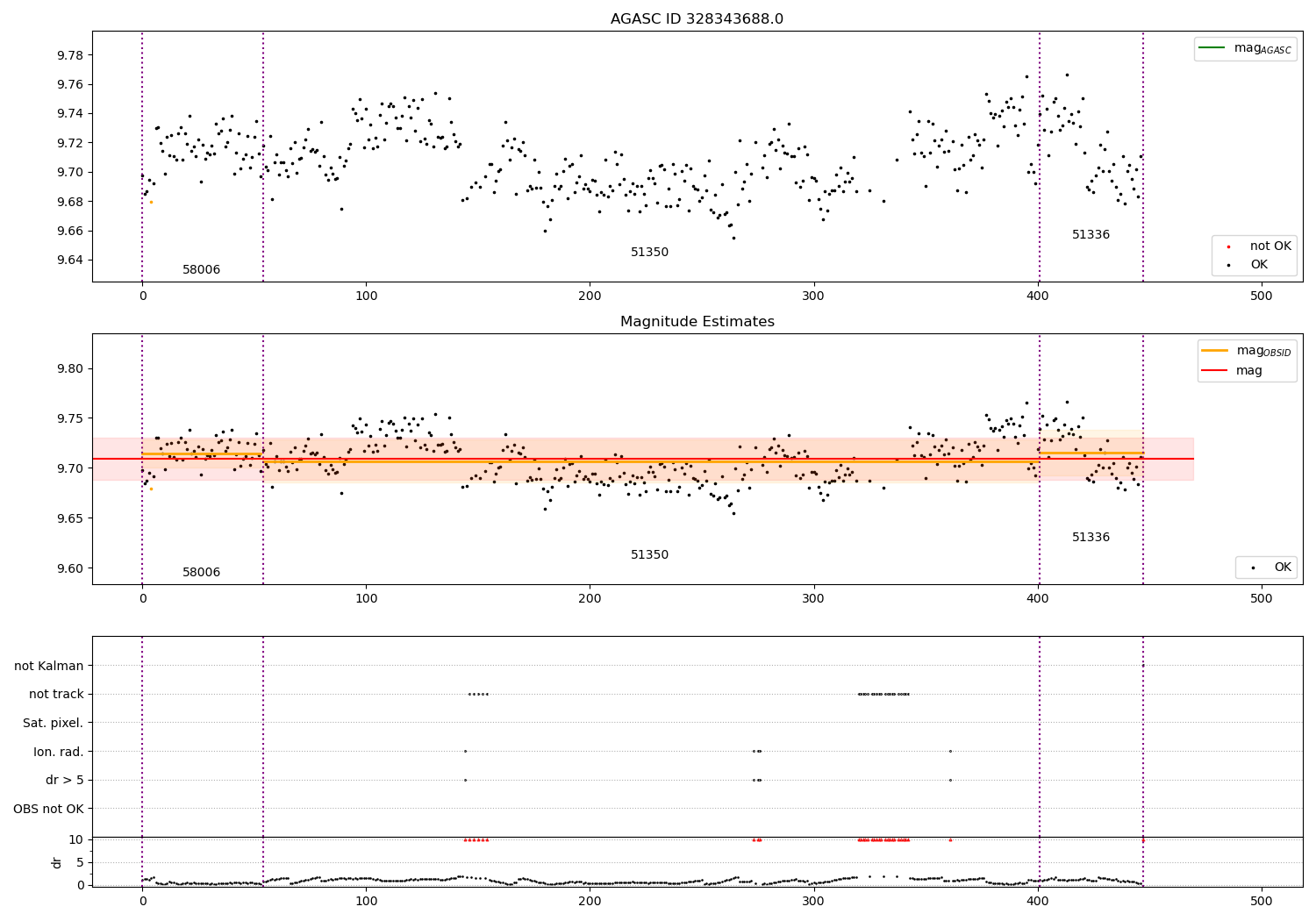Image resolution: width=1316 pixels, height=921 pixels.
Task: Click the obsid label 58006 in the middle plot
Action: (x=201, y=573)
